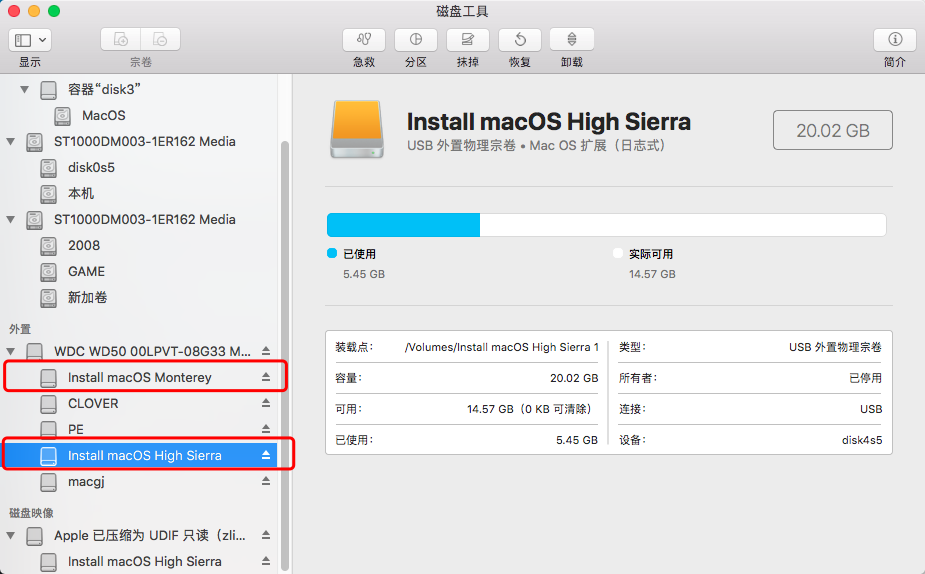Image resolution: width=925 pixels, height=574 pixels.
Task: Open the sidebar display (显示) dropdown
Action: pyautogui.click(x=30, y=40)
